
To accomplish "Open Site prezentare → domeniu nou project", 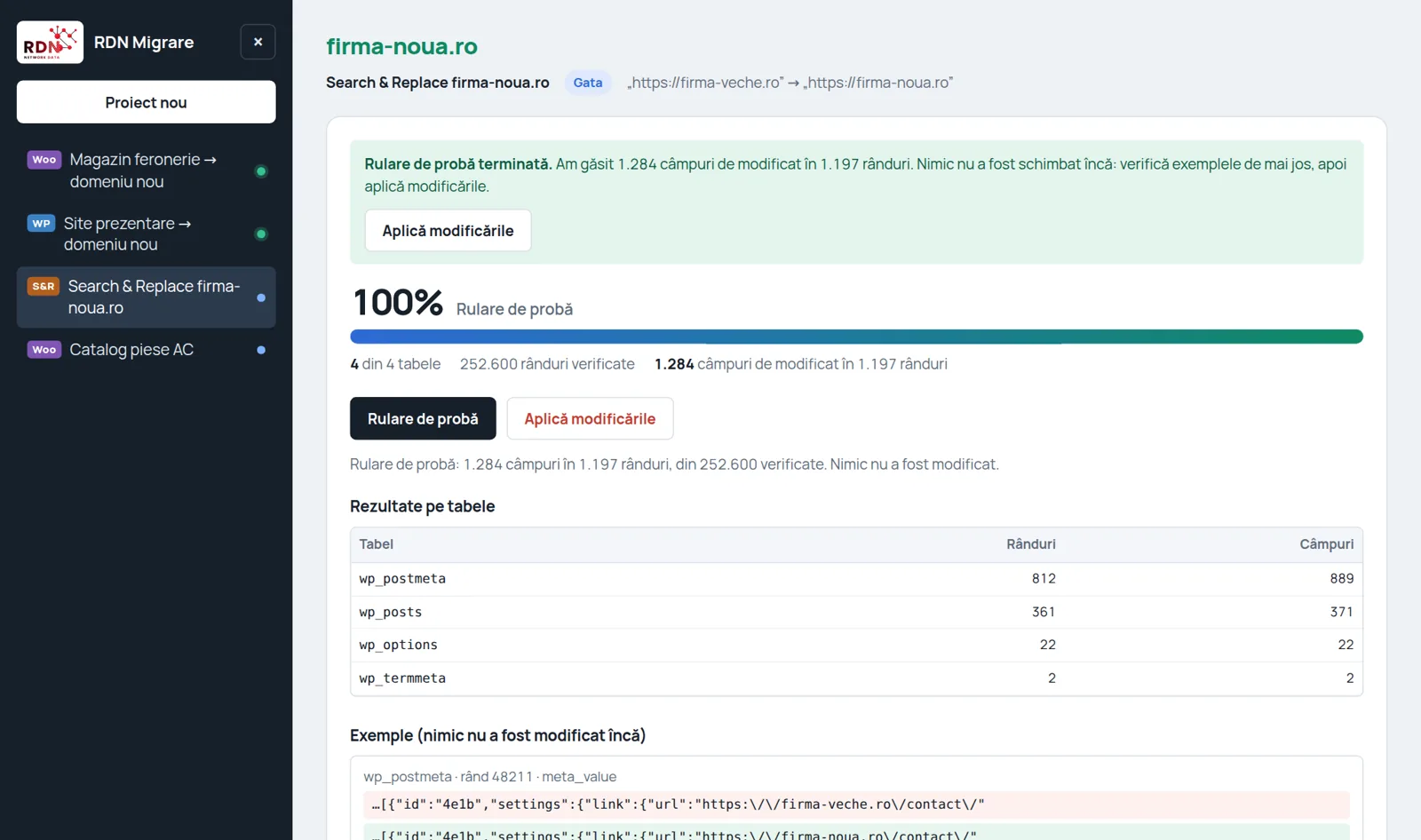I will [x=146, y=234].
